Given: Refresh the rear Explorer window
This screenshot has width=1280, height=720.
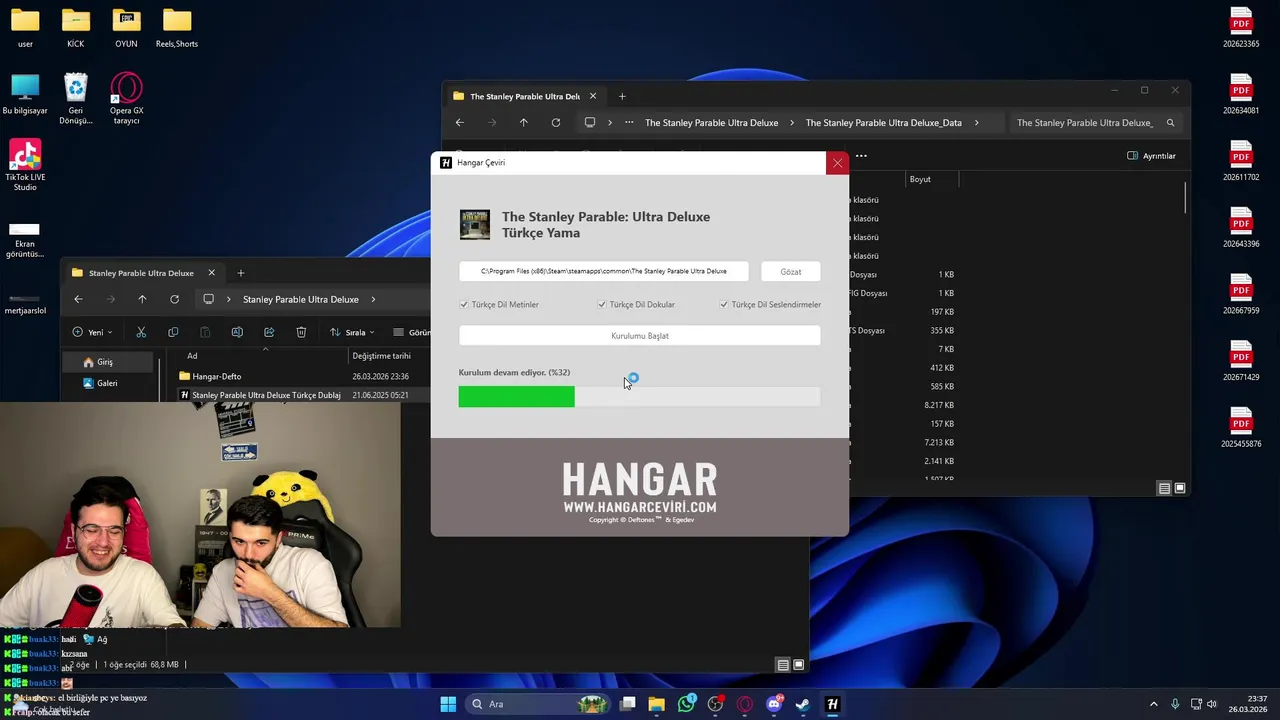Looking at the screenshot, I should (x=556, y=123).
